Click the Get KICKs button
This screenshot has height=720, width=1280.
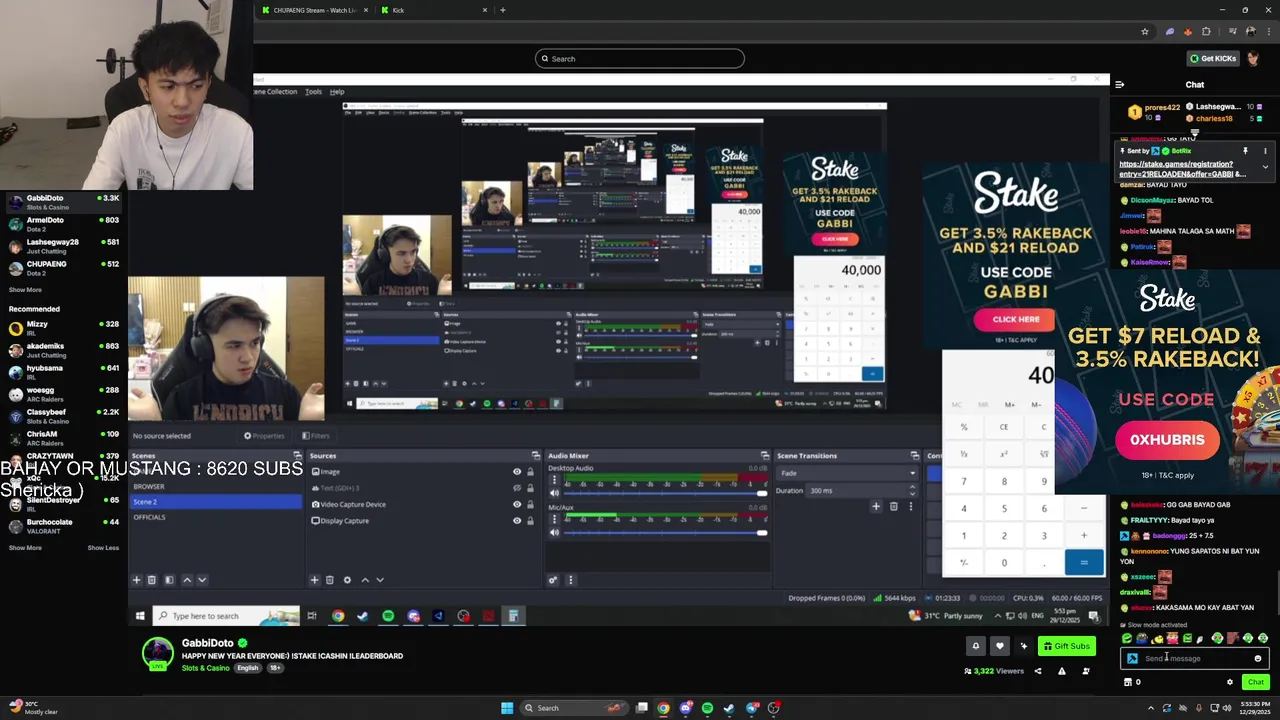click(x=1213, y=59)
